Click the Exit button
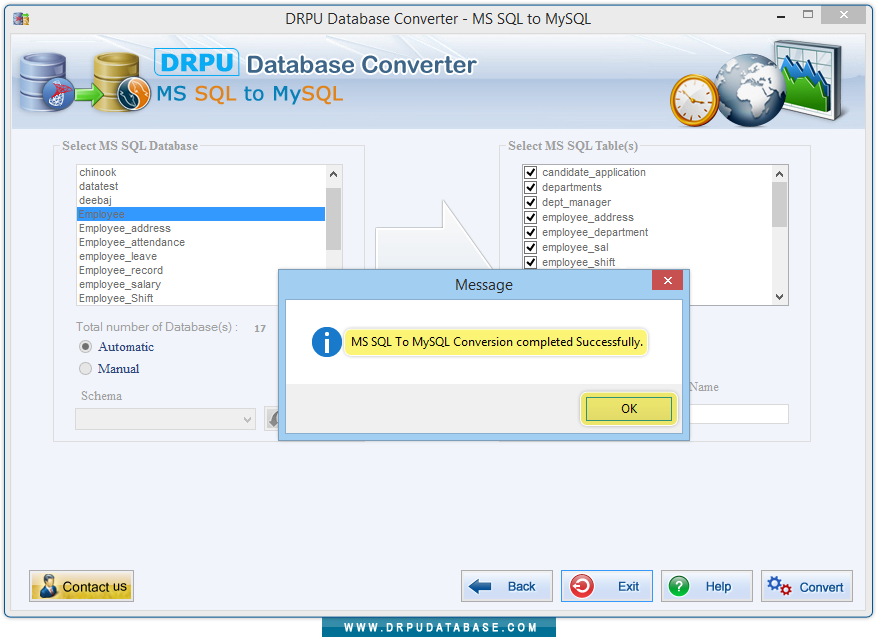877x637 pixels. [607, 586]
